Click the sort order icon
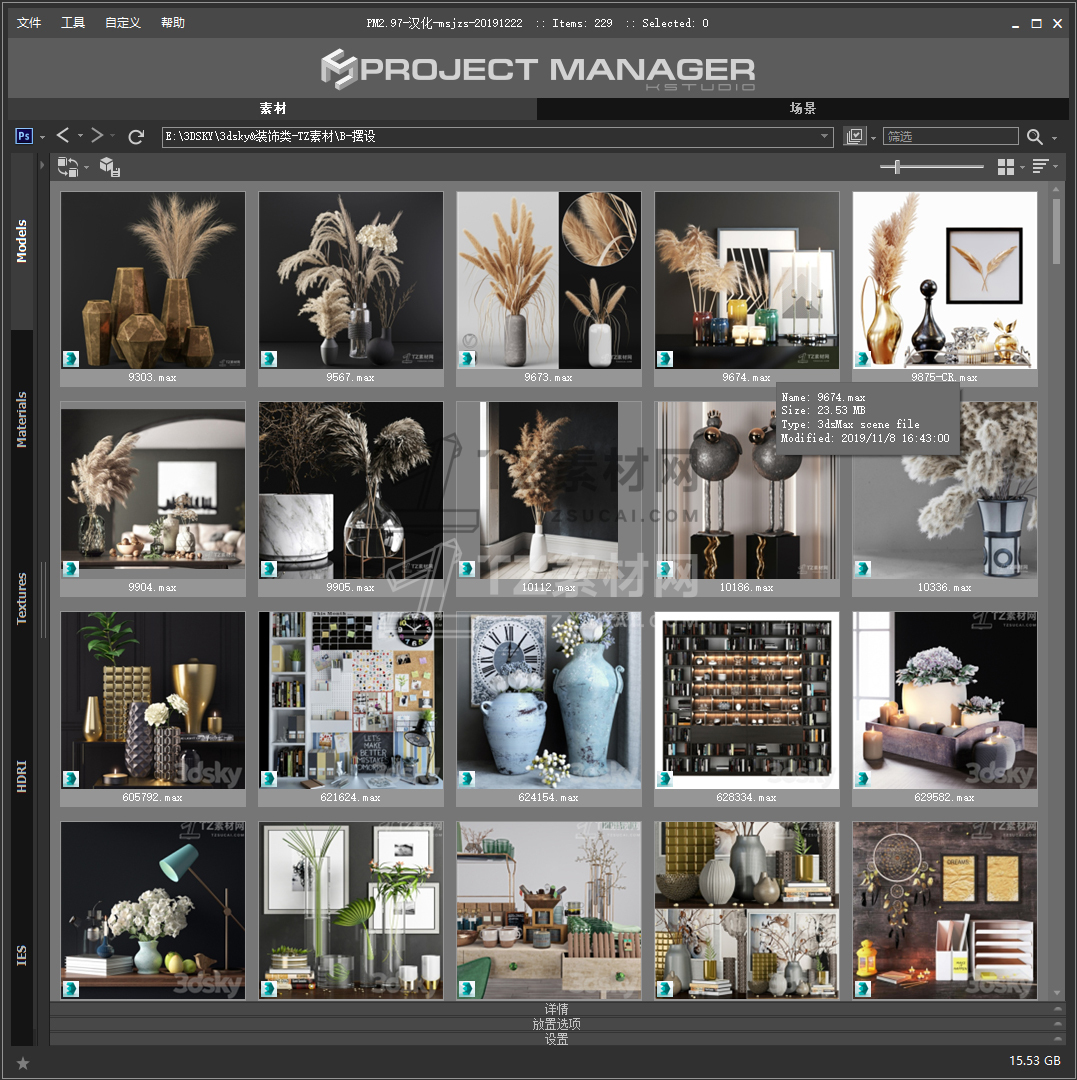 click(1040, 167)
